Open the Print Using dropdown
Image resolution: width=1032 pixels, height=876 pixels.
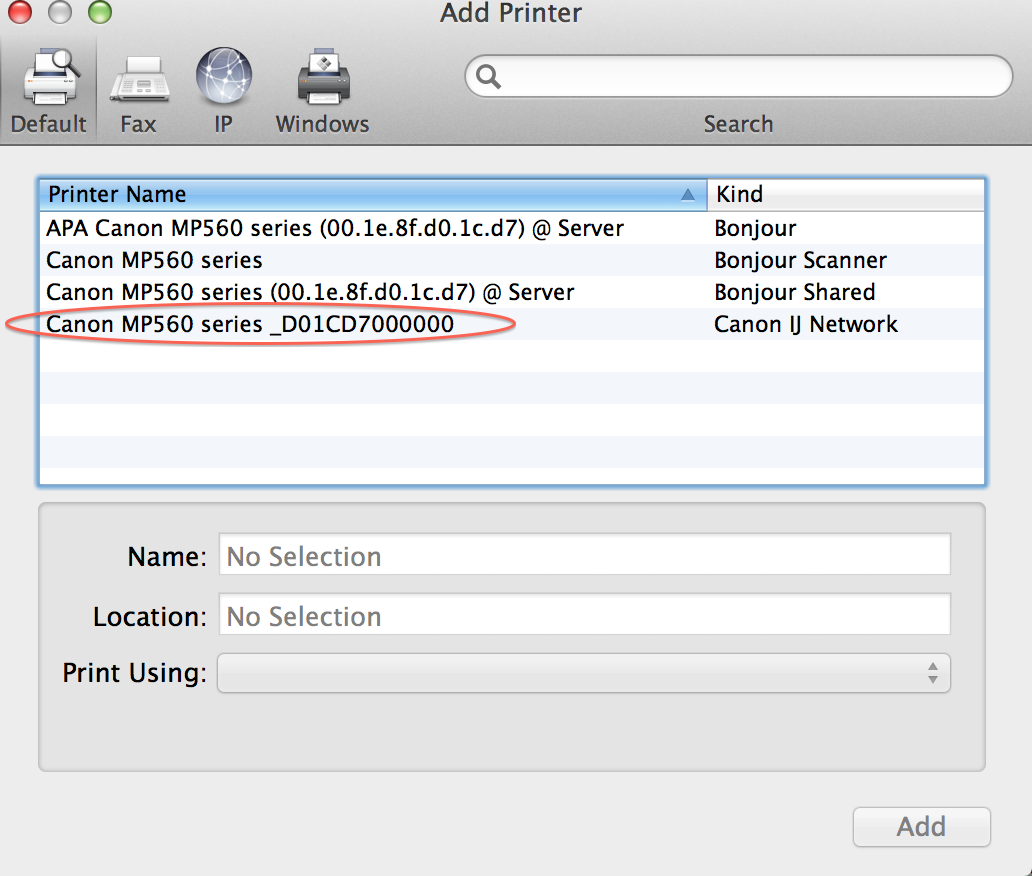point(584,673)
